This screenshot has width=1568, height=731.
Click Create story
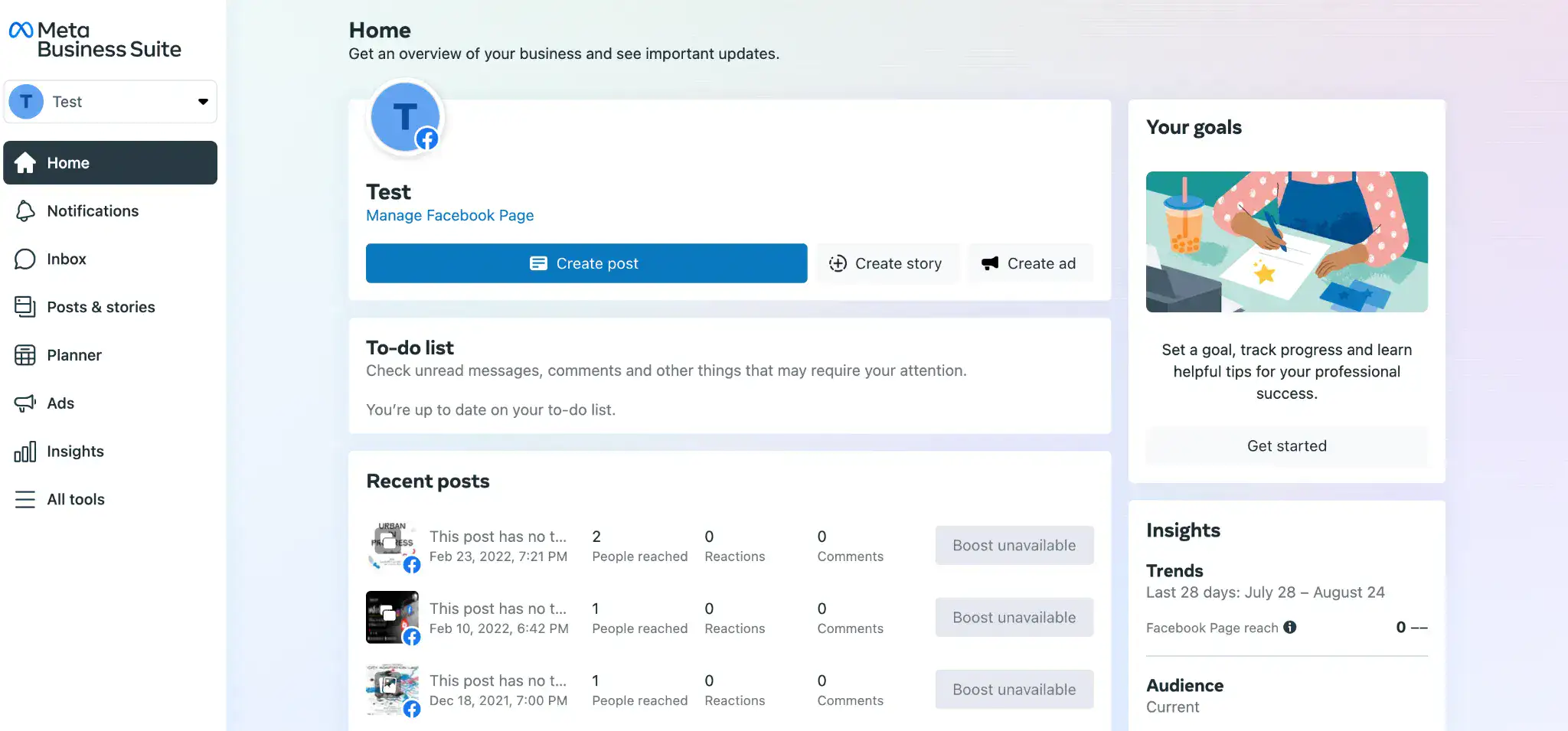888,263
